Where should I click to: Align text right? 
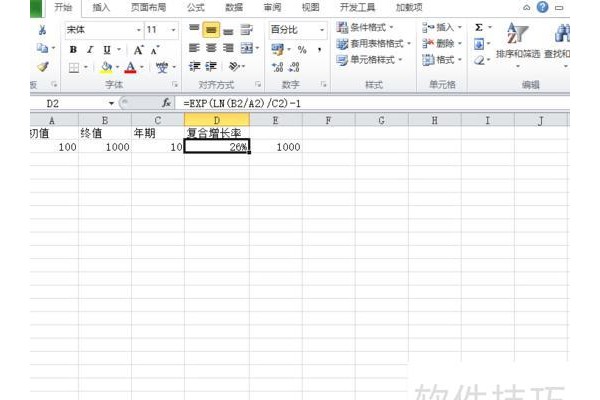pos(228,48)
